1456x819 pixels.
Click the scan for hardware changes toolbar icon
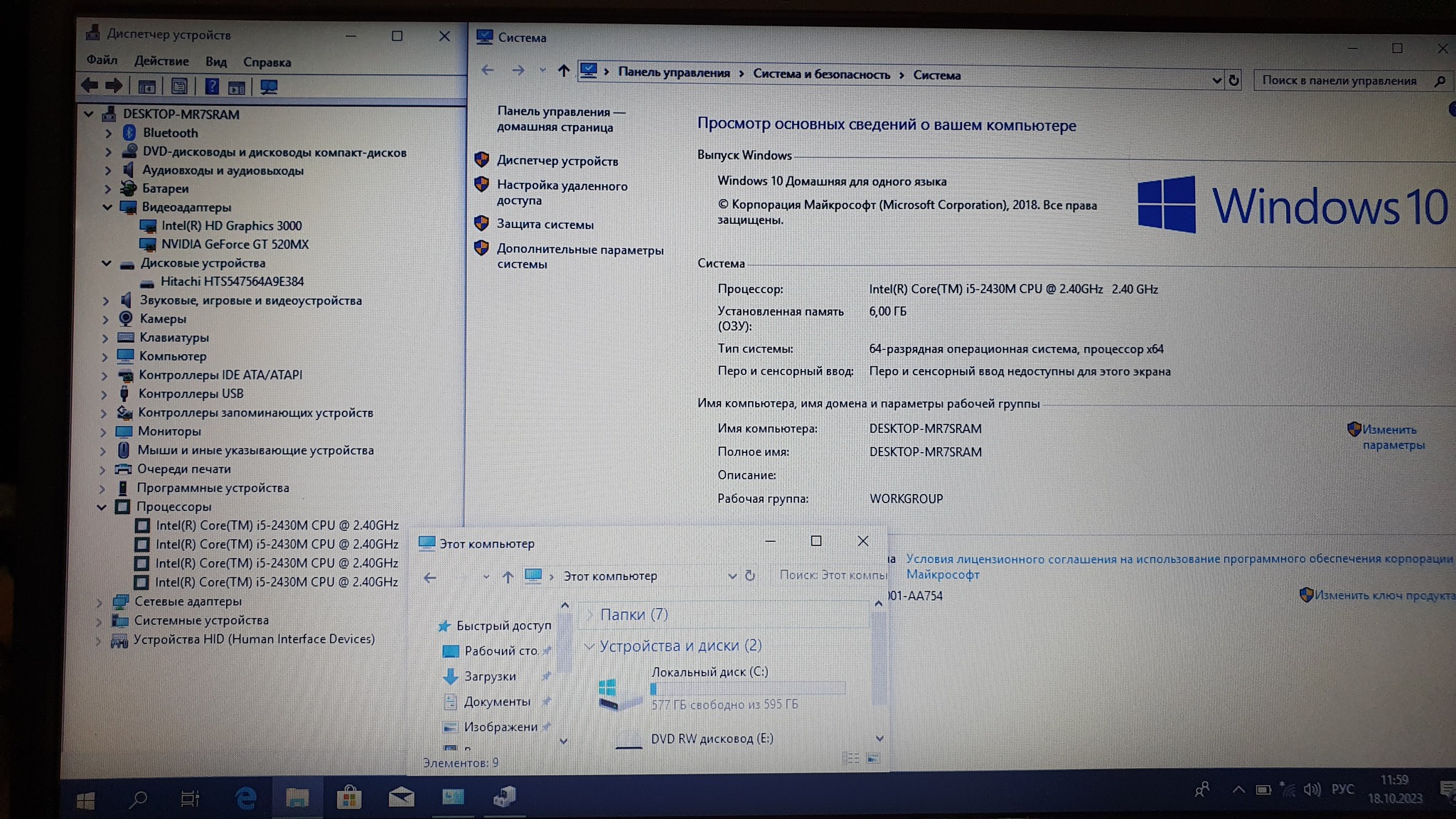(x=269, y=87)
